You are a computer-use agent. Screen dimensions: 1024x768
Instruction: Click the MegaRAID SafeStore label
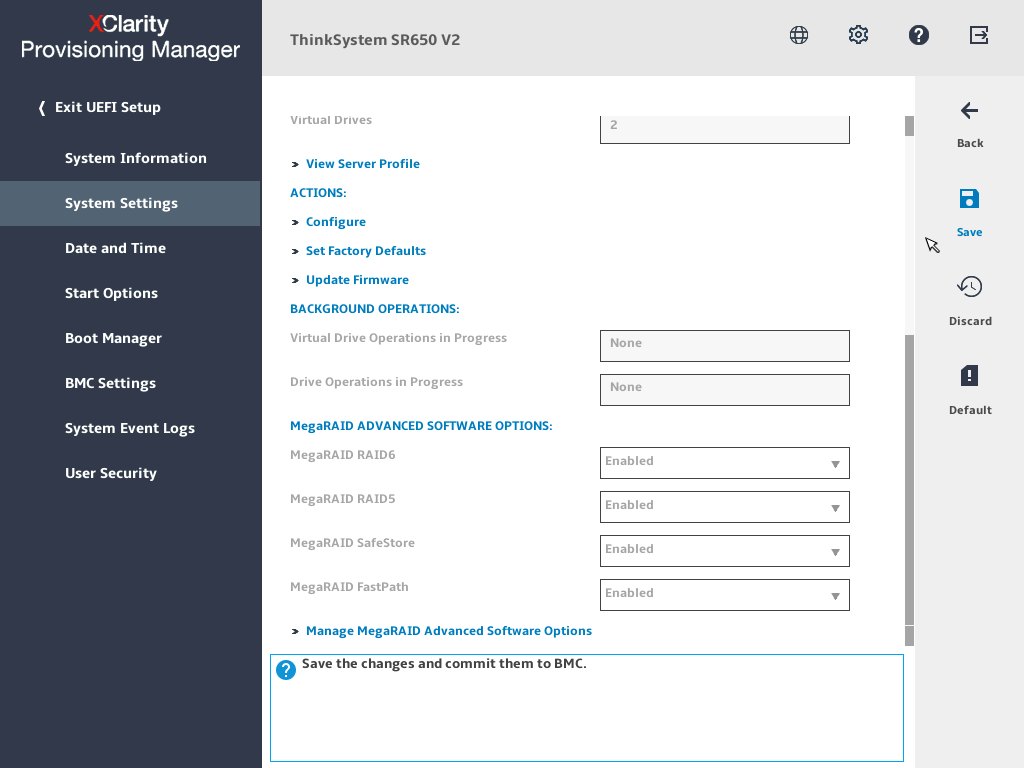[x=352, y=543]
